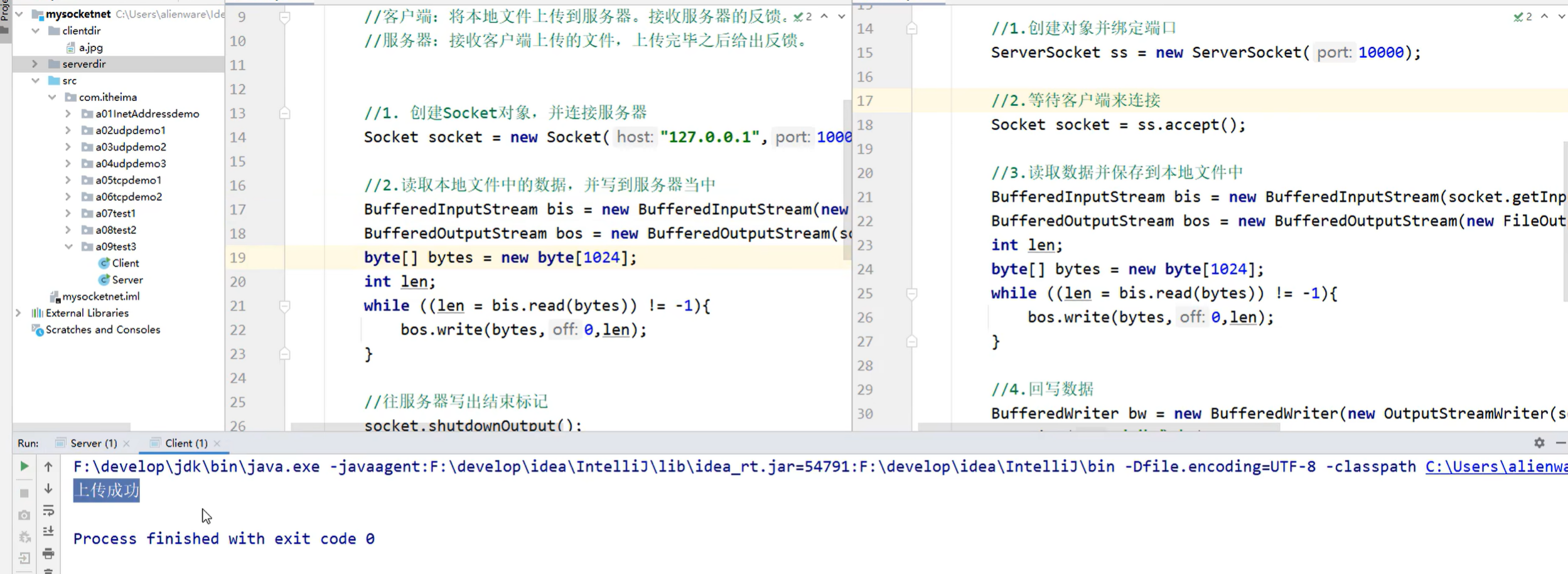Viewport: 1568px width, 574px height.
Task: Rerun the Client program with green play icon
Action: point(24,466)
